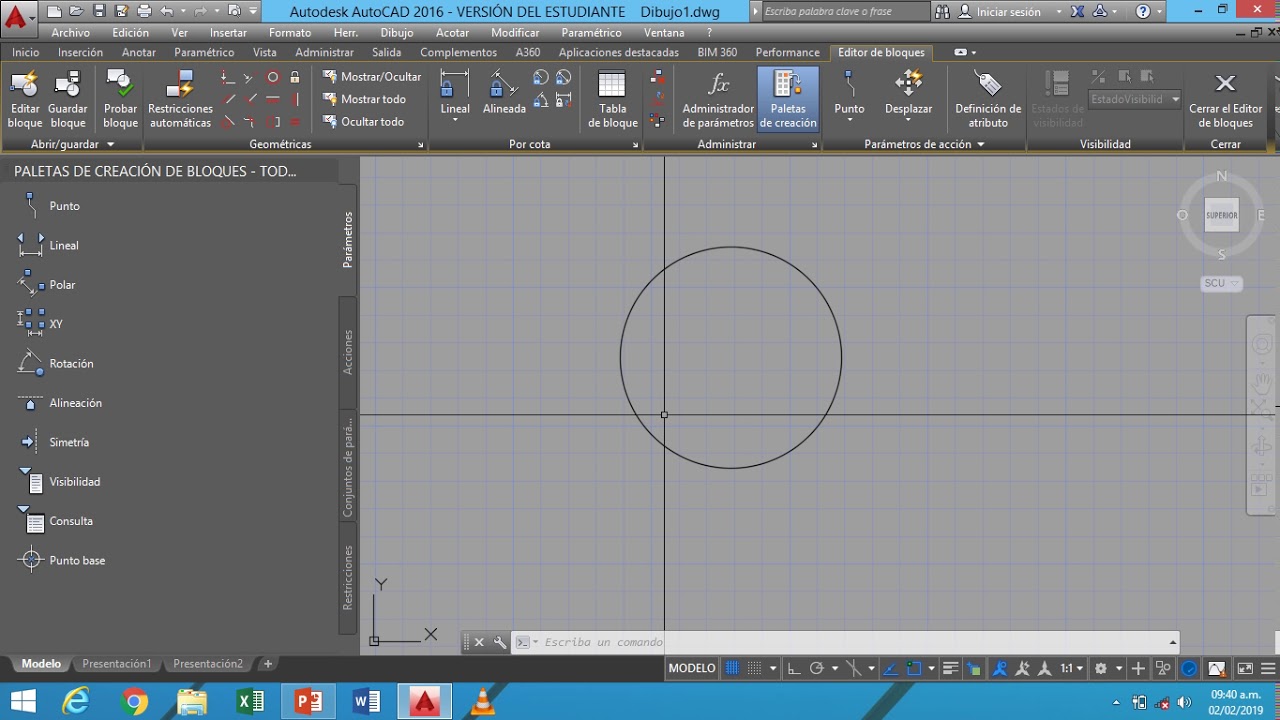Add a Consulta parameter from palette
The width and height of the screenshot is (1280, 720).
[x=55, y=521]
